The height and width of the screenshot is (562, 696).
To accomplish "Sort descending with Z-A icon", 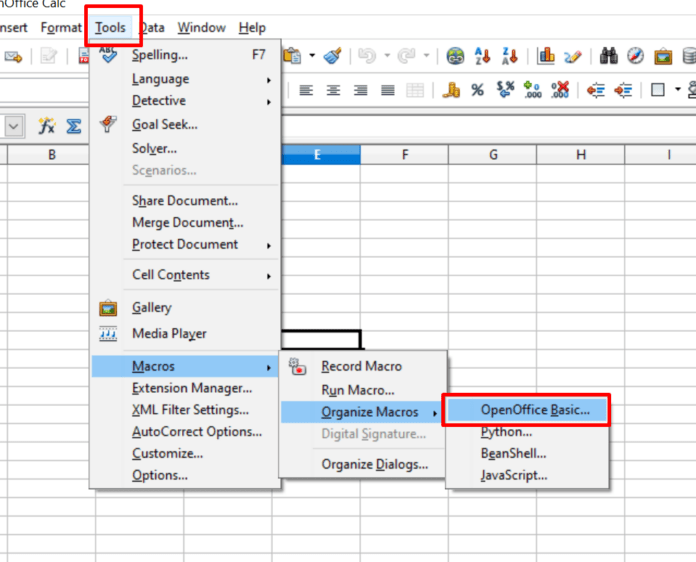I will point(510,56).
